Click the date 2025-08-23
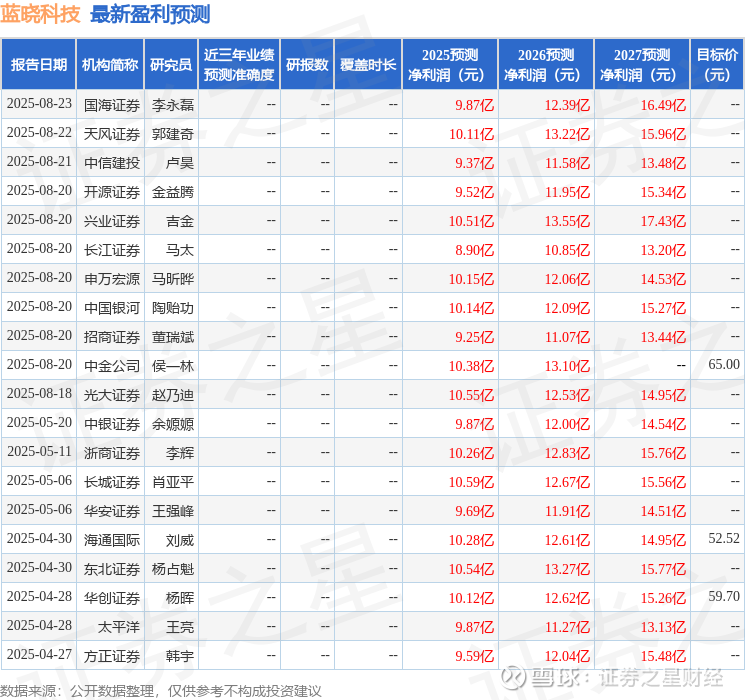 point(39,104)
